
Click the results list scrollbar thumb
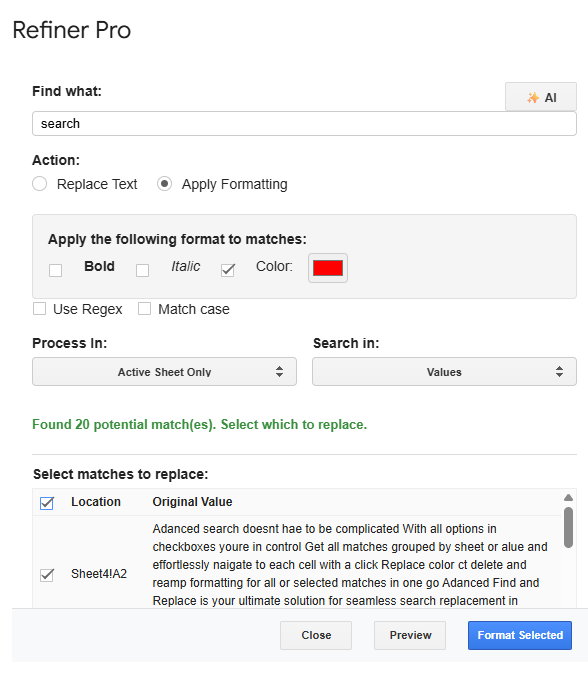pyautogui.click(x=568, y=527)
